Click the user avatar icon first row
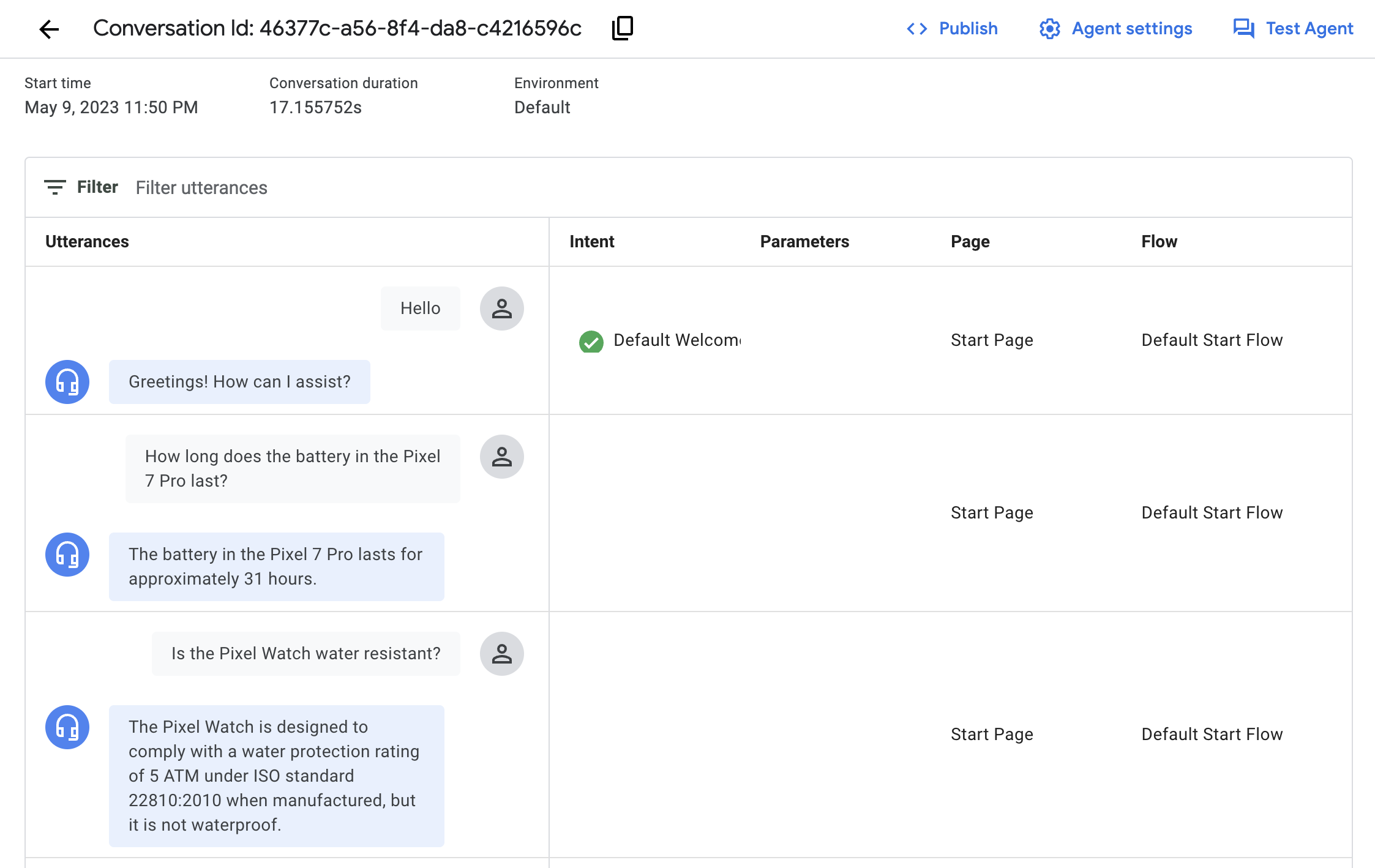This screenshot has width=1375, height=868. [x=502, y=308]
